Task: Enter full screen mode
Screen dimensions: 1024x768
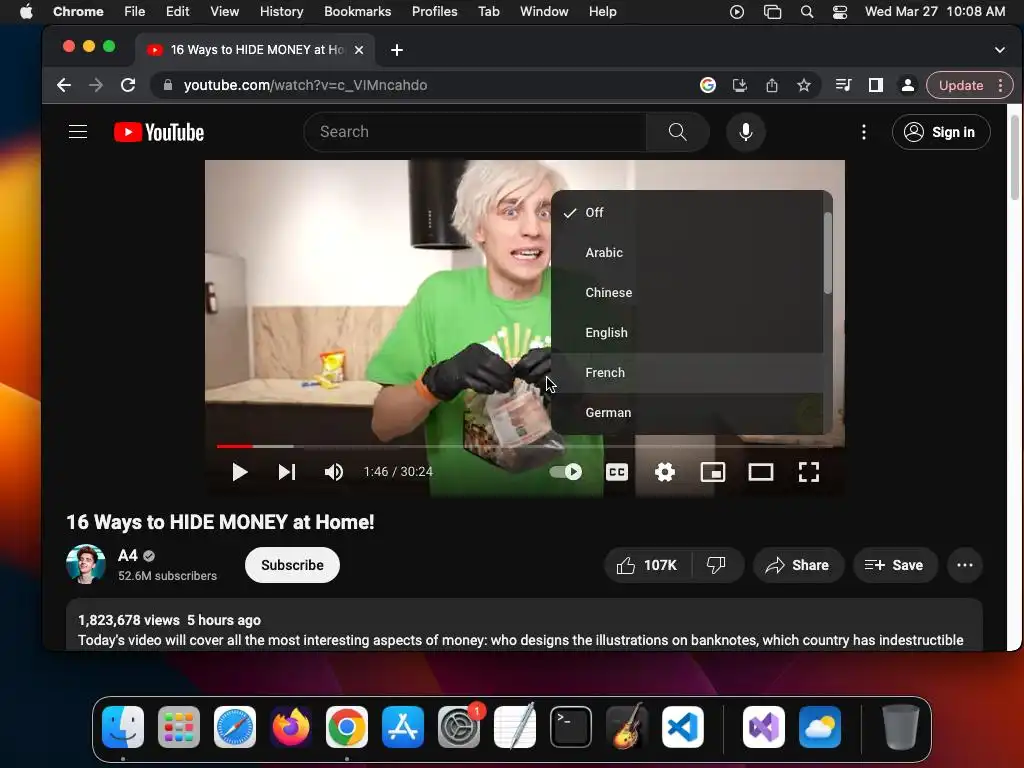Action: [x=808, y=472]
